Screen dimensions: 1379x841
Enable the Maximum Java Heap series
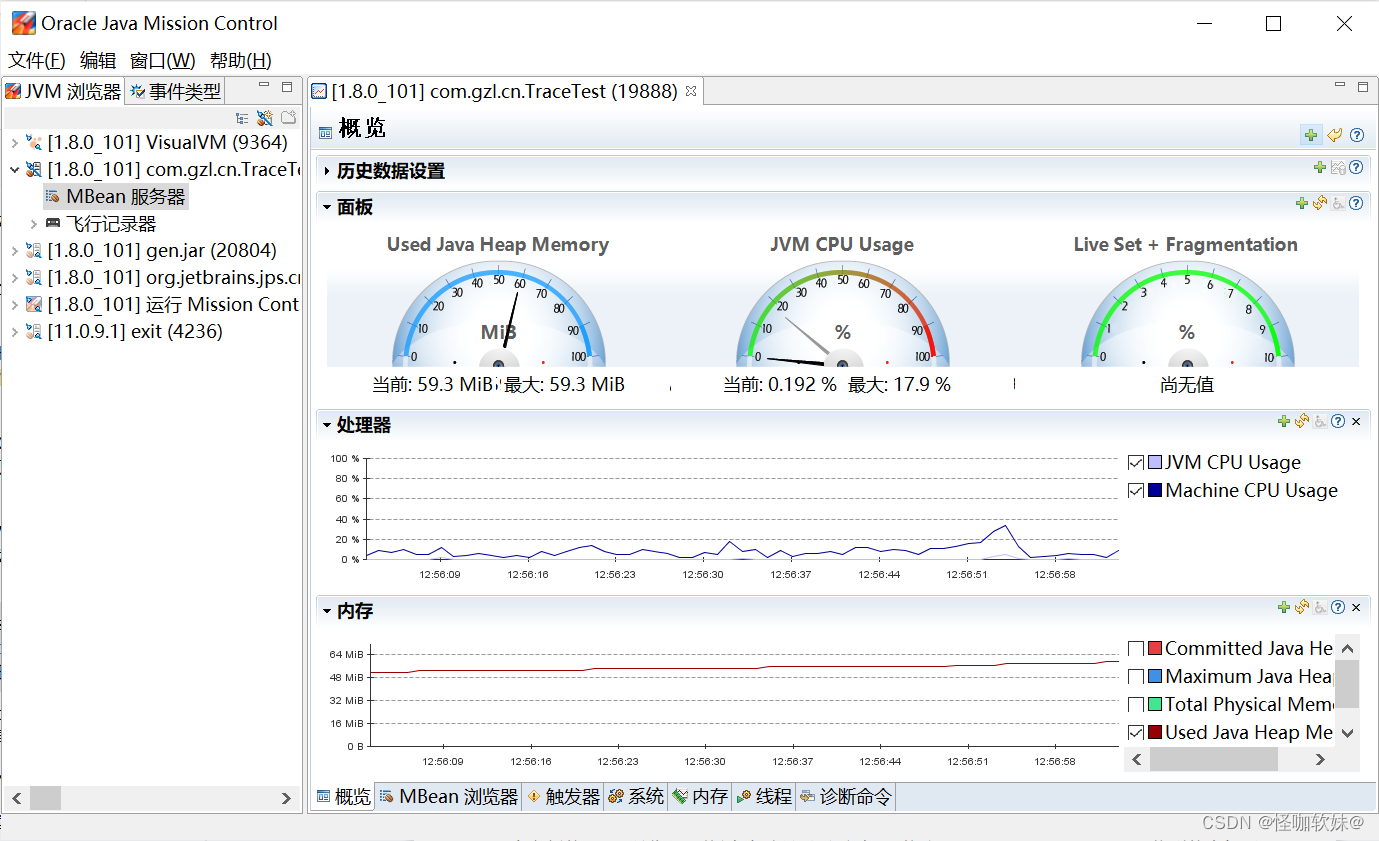(x=1135, y=676)
